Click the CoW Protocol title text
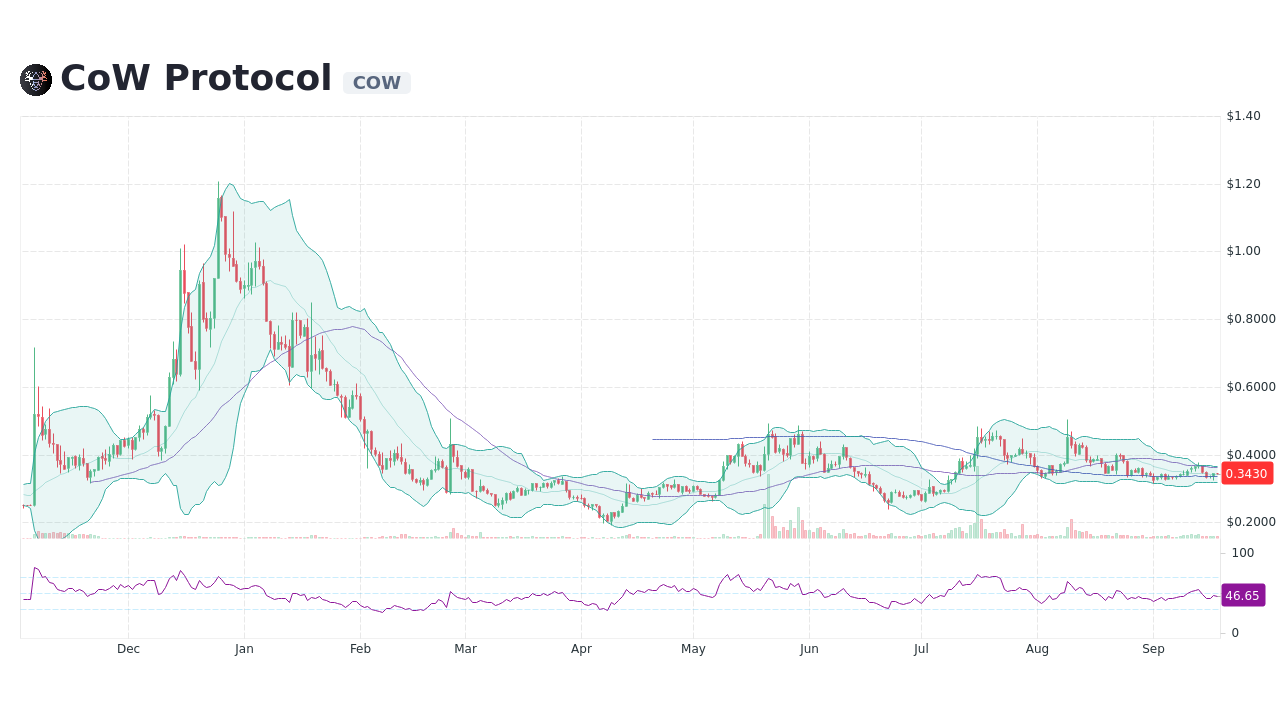Viewport: 1280px width, 720px height. (195, 78)
